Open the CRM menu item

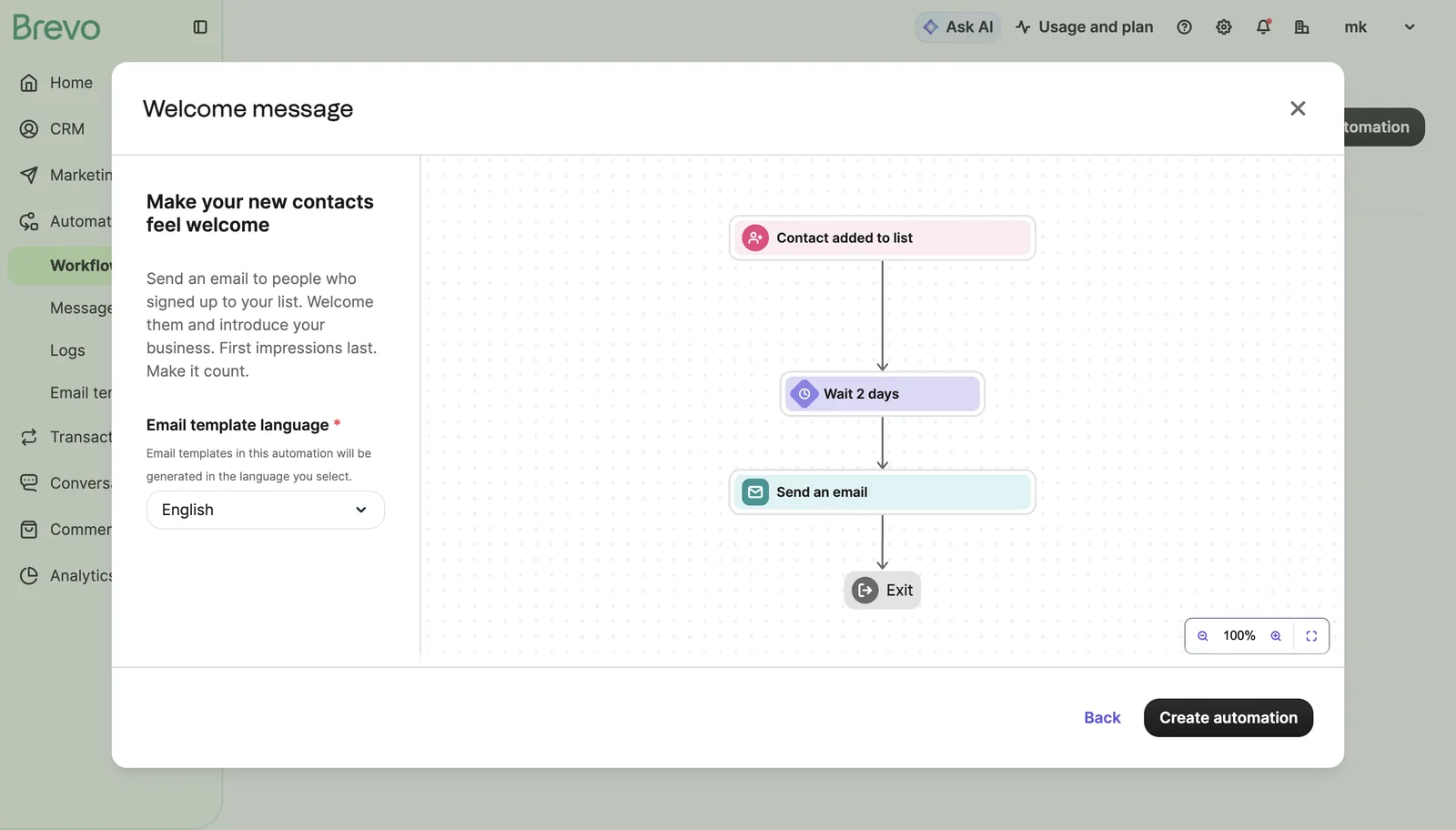coord(67,129)
